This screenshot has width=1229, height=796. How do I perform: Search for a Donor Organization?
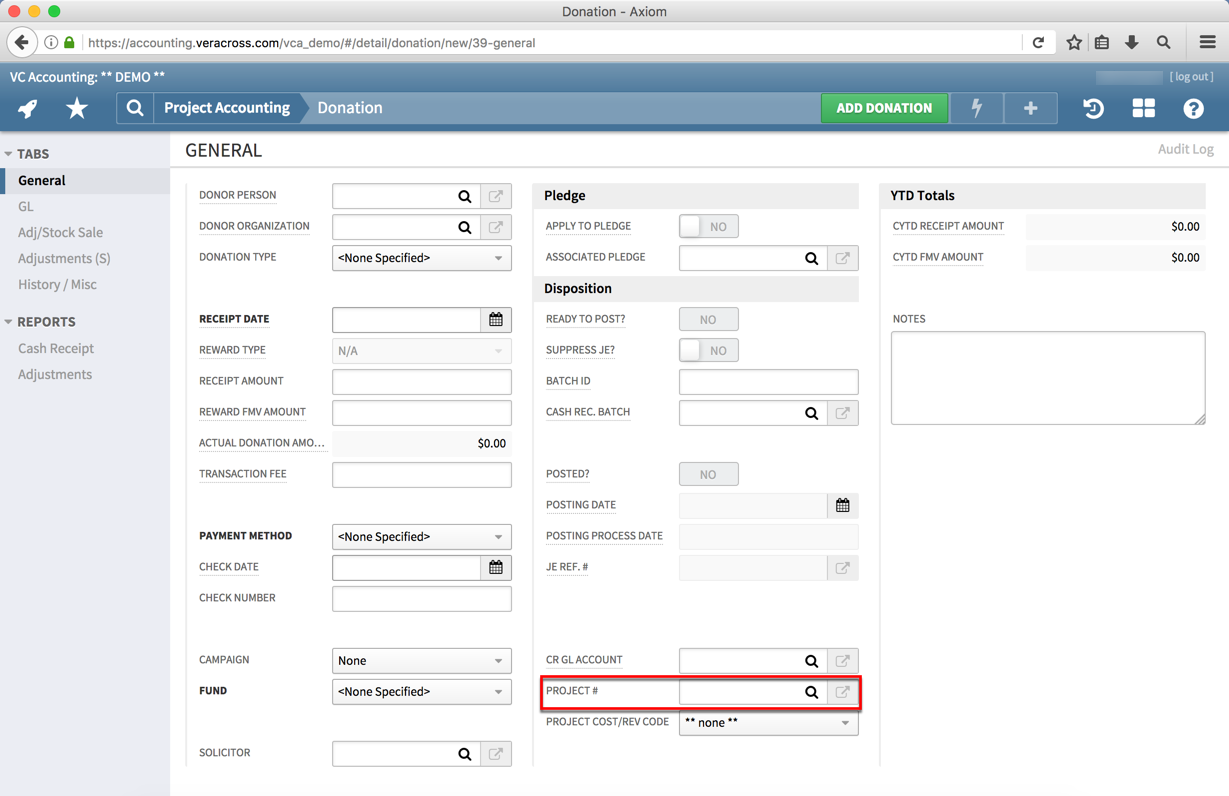(465, 227)
